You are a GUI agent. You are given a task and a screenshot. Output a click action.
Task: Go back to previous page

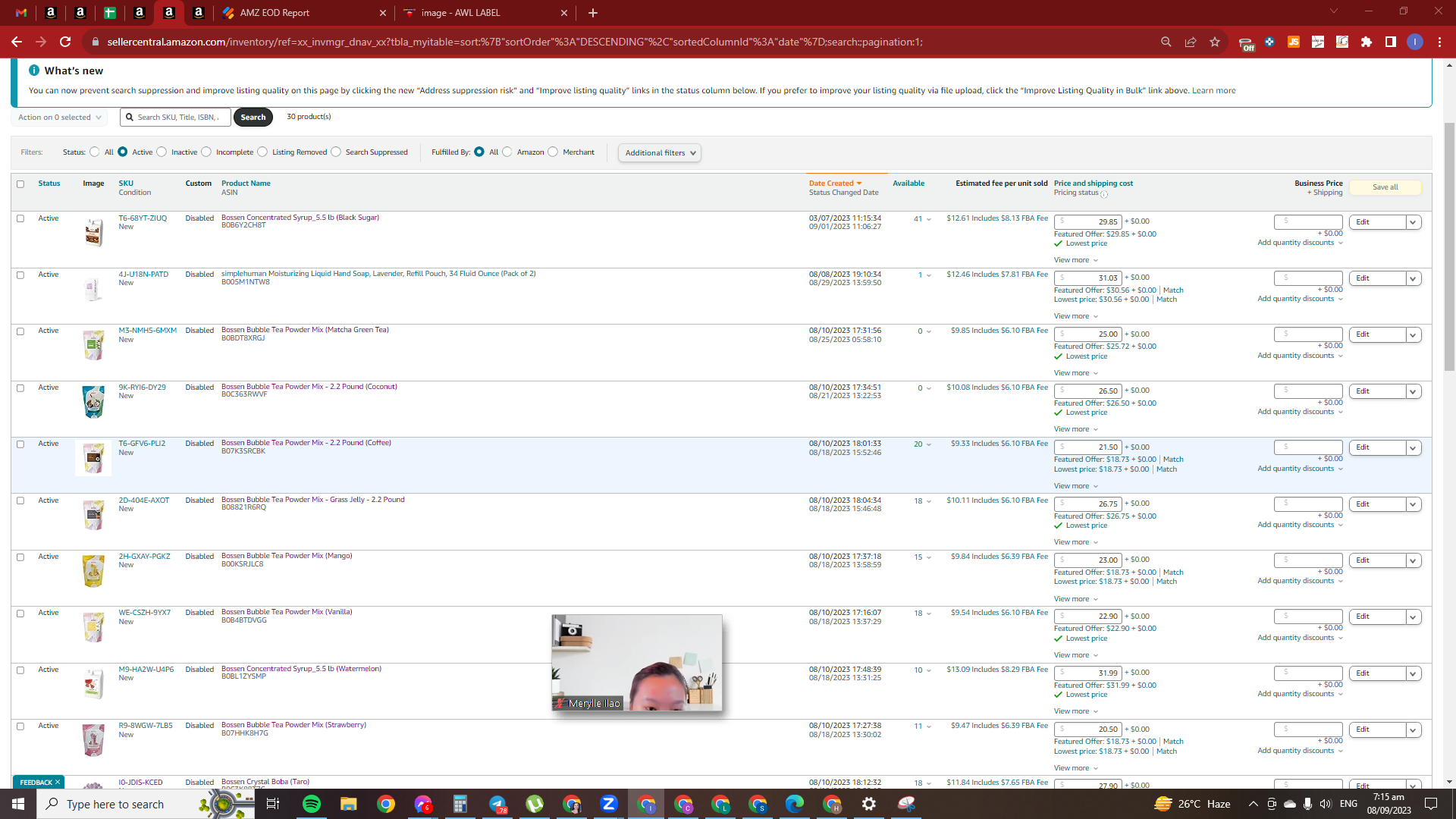pos(17,42)
